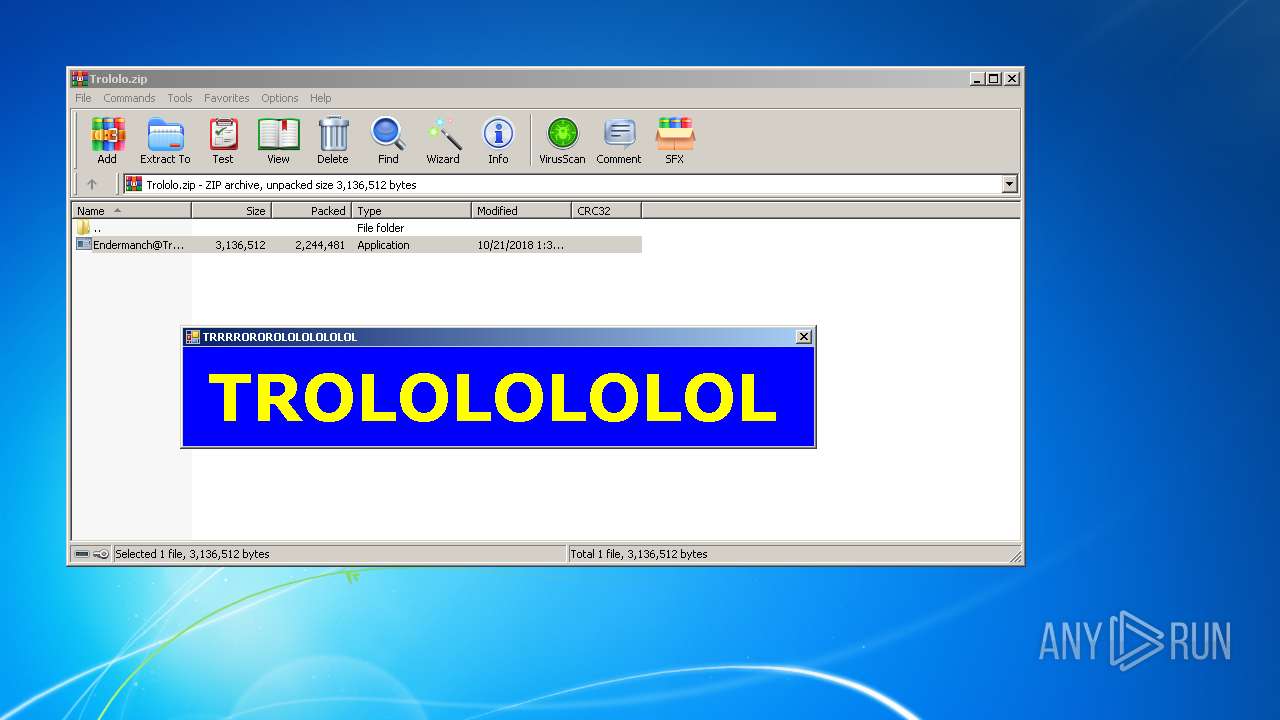
Task: Click the SFX converter icon
Action: (x=675, y=140)
